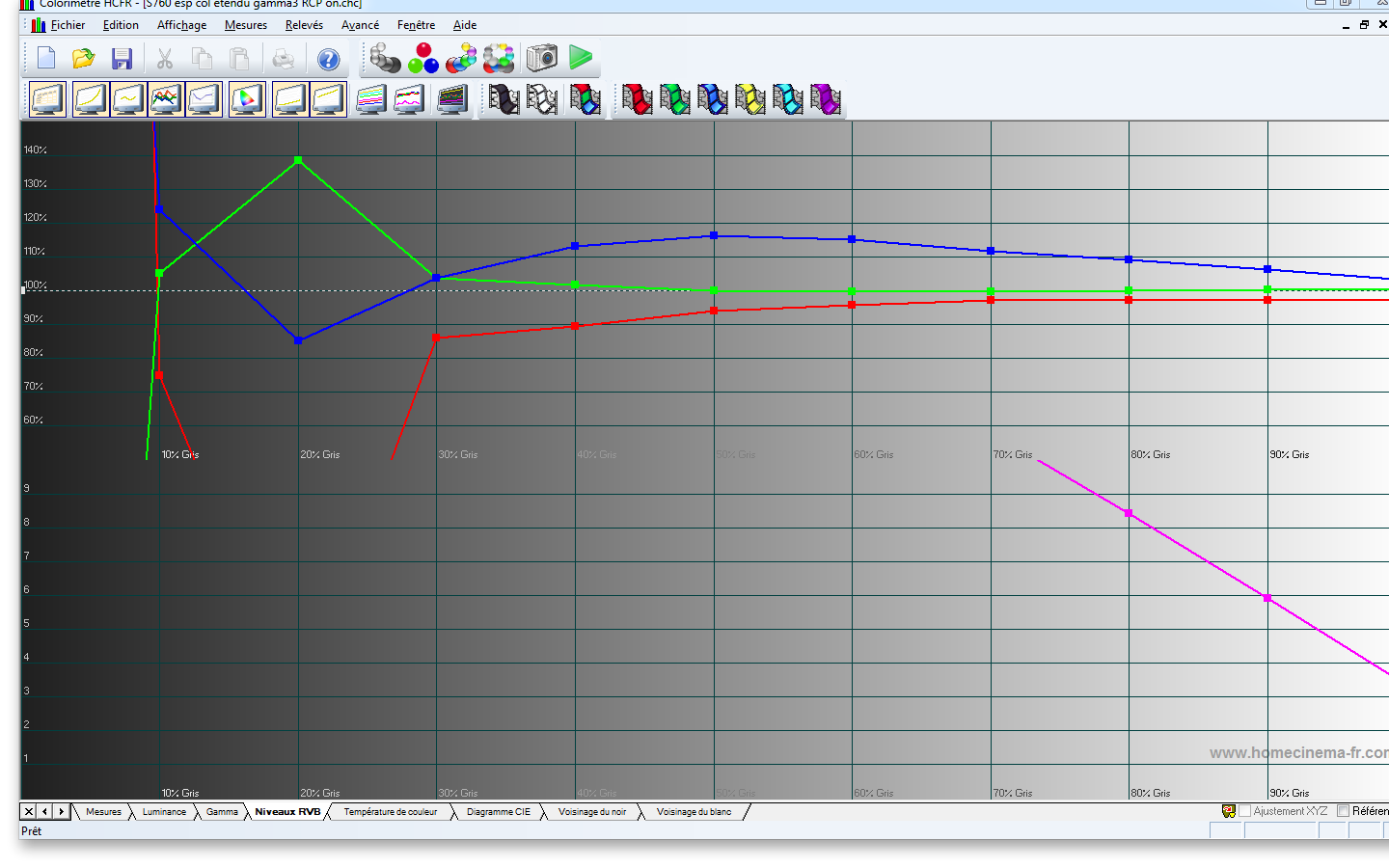
Task: Click the yellow film strip pattern icon
Action: pos(749,99)
